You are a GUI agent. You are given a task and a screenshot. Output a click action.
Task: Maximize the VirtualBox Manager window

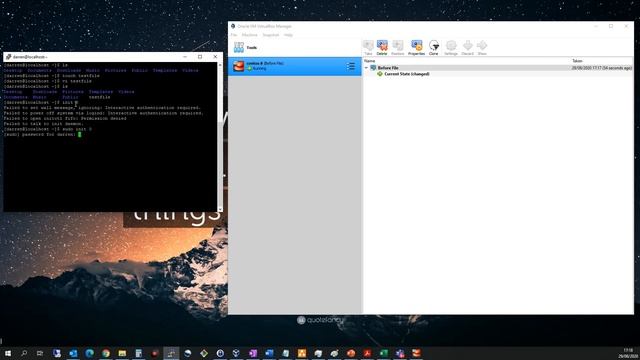point(611,26)
